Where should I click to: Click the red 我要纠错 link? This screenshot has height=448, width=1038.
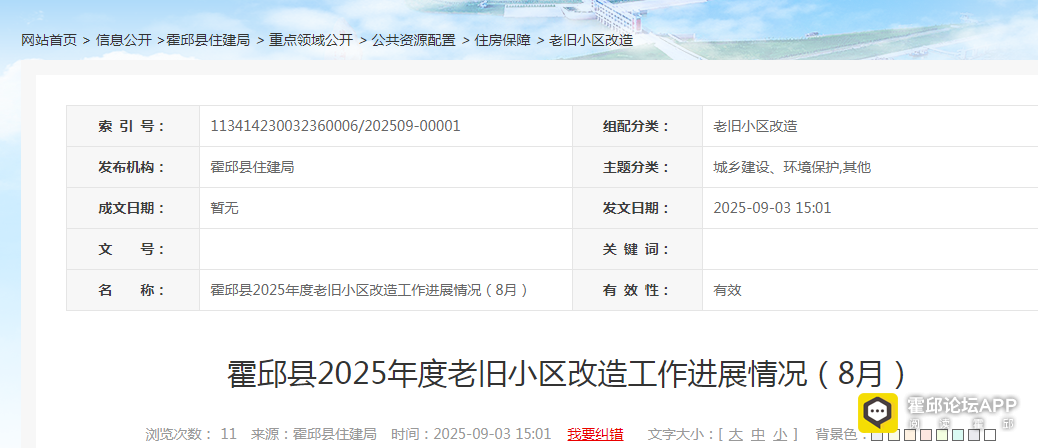(595, 434)
